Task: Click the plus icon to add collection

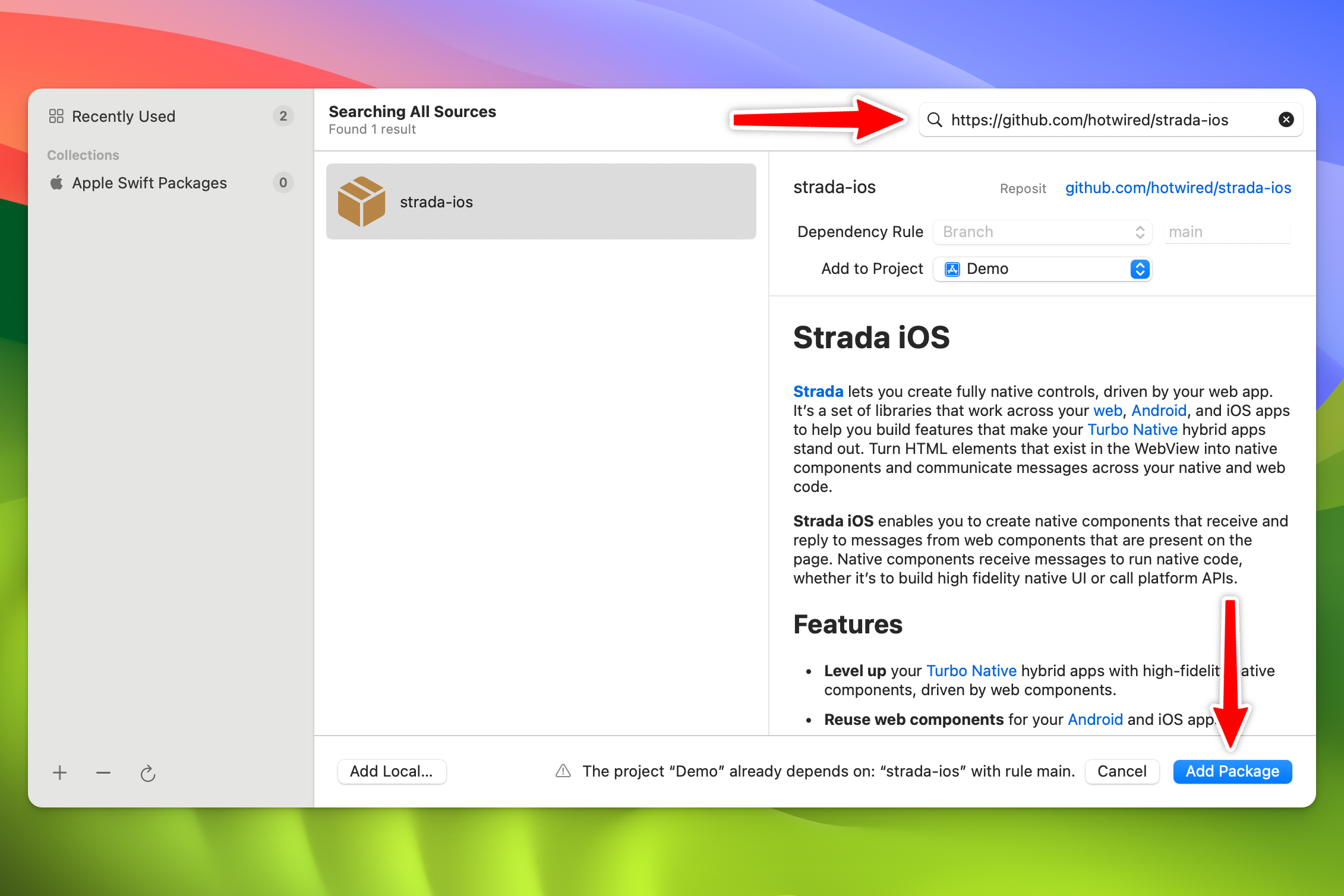Action: [x=59, y=772]
